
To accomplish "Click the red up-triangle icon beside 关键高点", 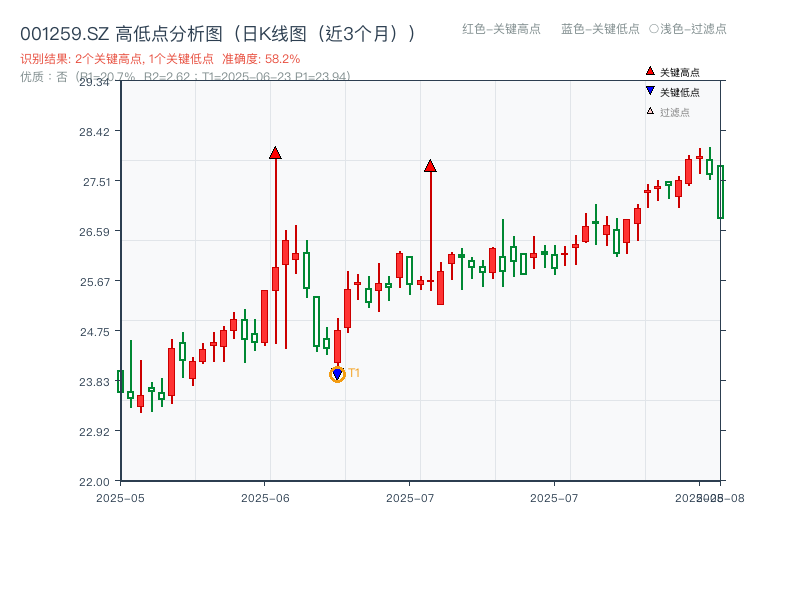I will (650, 71).
